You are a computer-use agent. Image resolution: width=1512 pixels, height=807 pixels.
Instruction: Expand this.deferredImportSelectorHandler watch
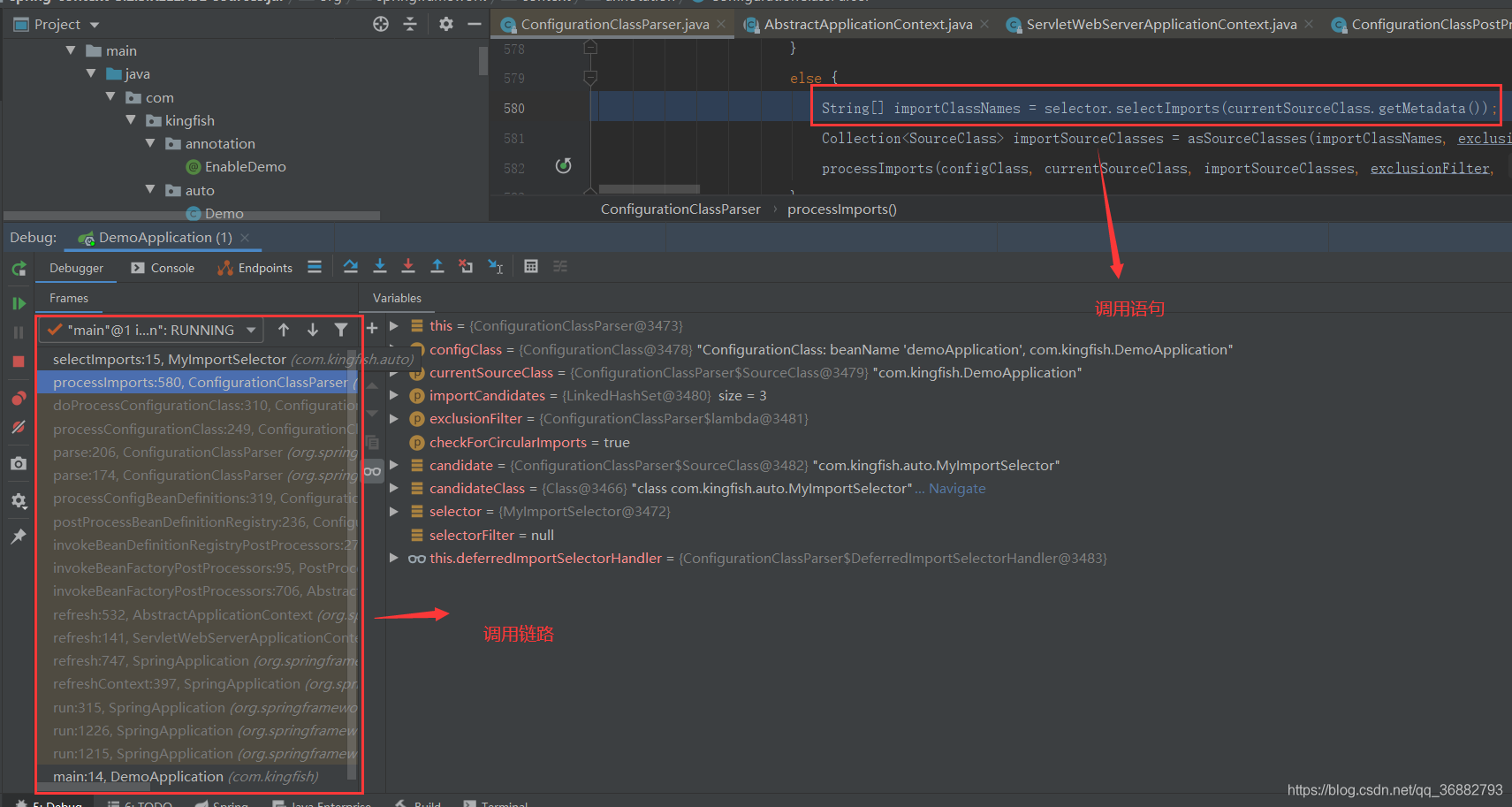tap(394, 558)
